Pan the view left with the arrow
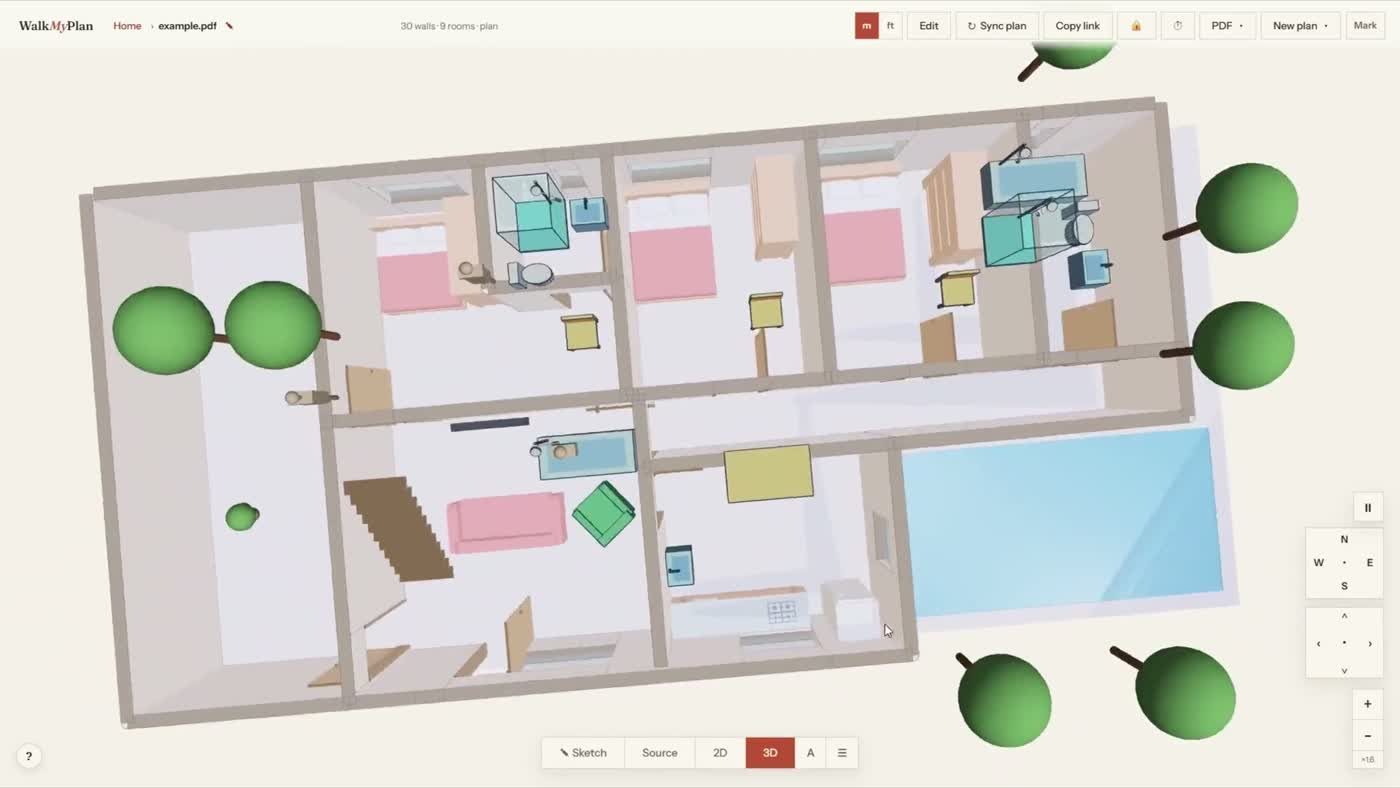Image resolution: width=1400 pixels, height=788 pixels. point(1319,643)
